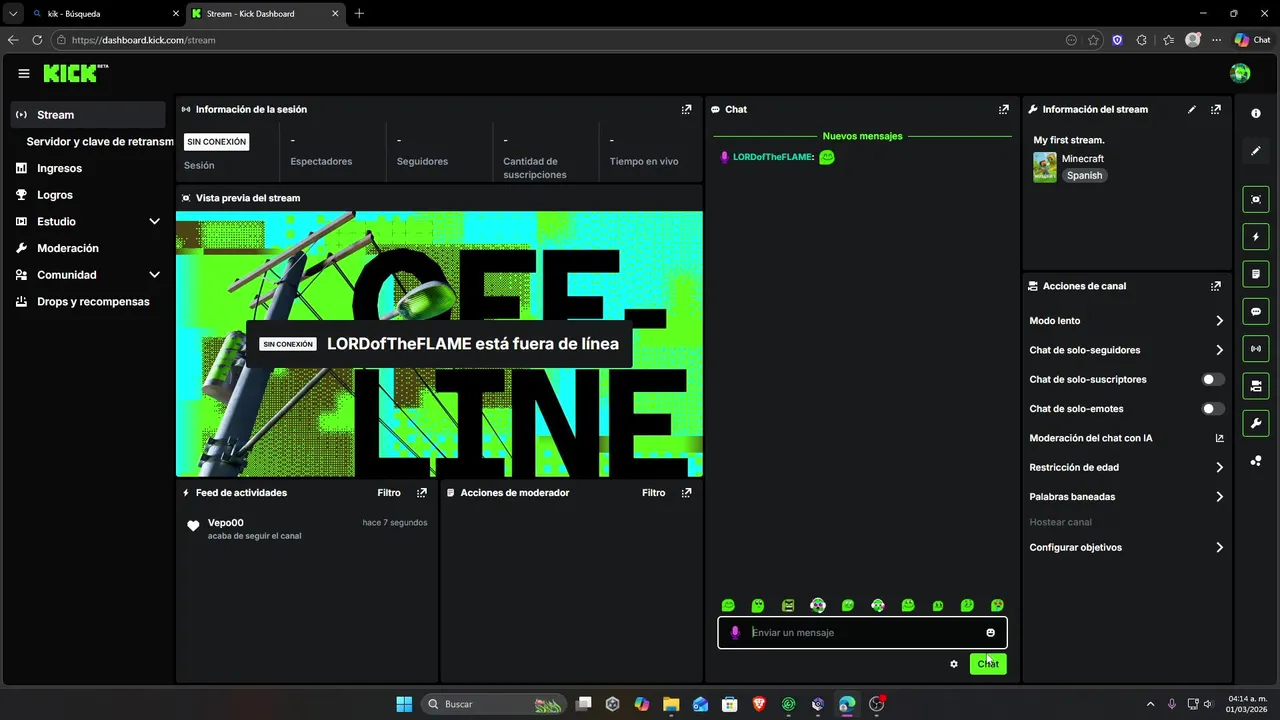1280x720 pixels.
Task: Click the purple microphone icon in message box
Action: pyautogui.click(x=735, y=633)
